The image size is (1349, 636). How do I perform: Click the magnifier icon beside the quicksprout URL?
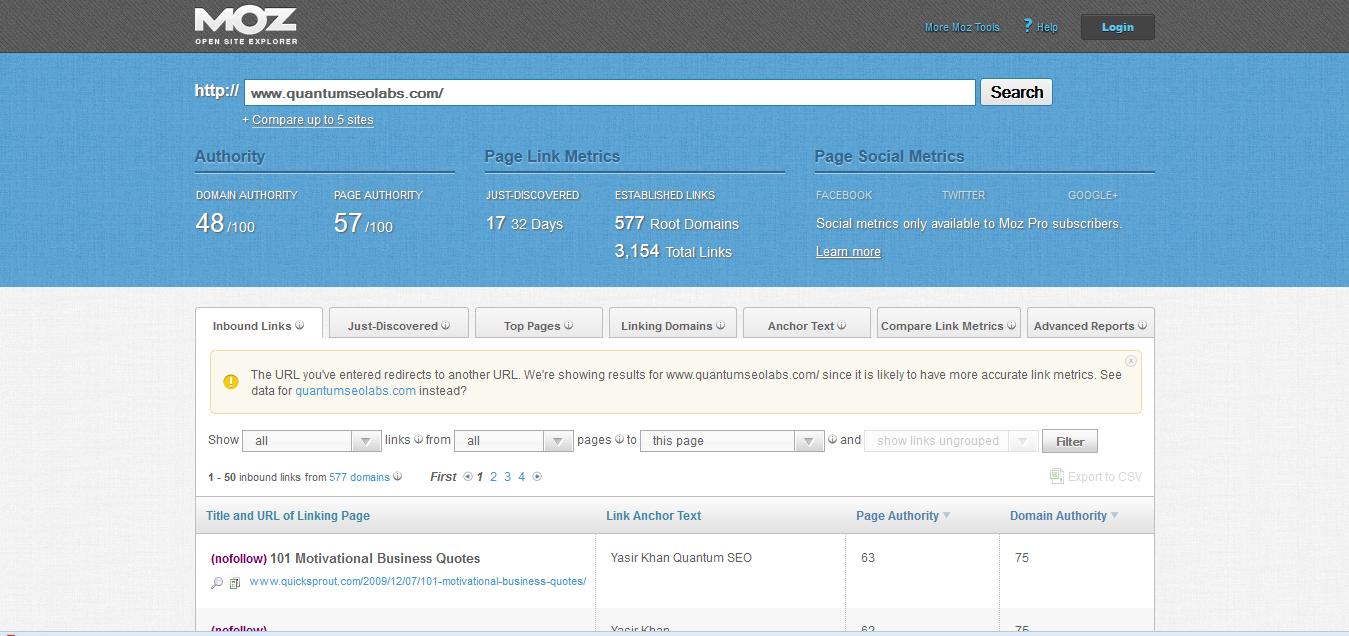[x=217, y=583]
